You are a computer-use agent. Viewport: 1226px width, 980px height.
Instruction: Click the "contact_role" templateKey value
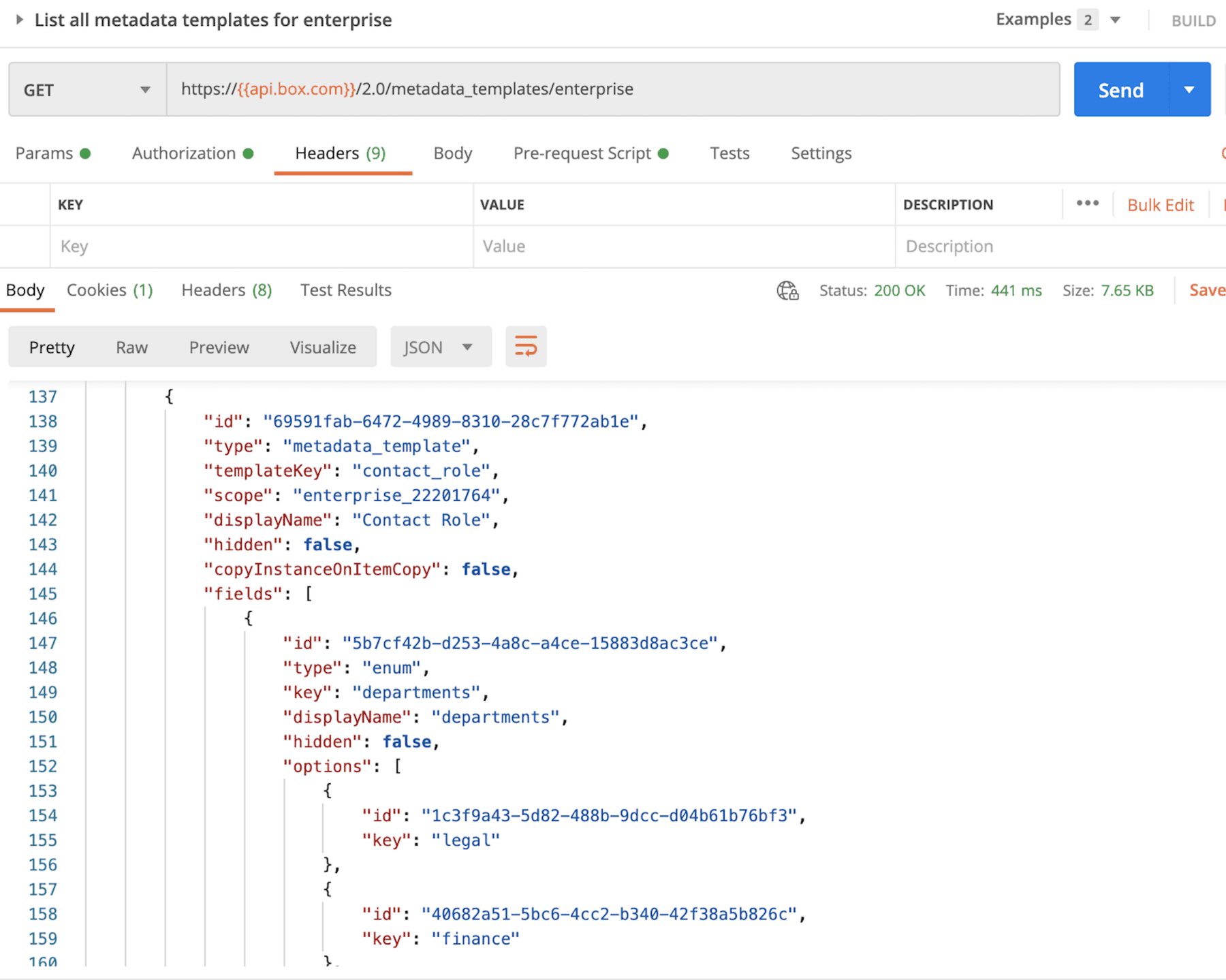click(x=421, y=471)
